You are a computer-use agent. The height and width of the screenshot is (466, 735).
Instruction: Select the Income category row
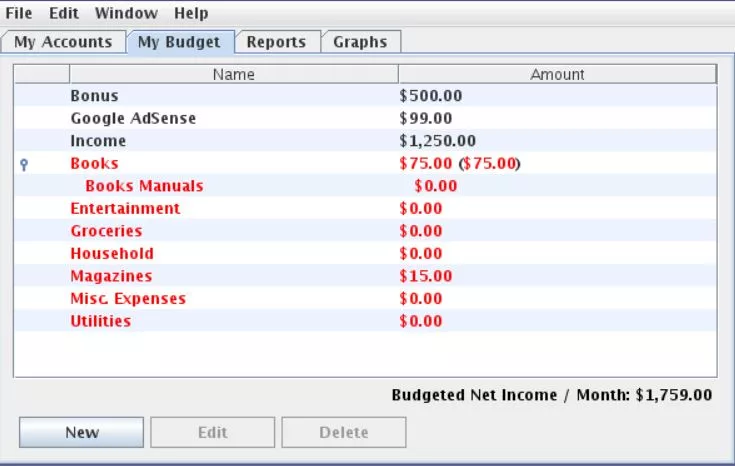(x=366, y=141)
